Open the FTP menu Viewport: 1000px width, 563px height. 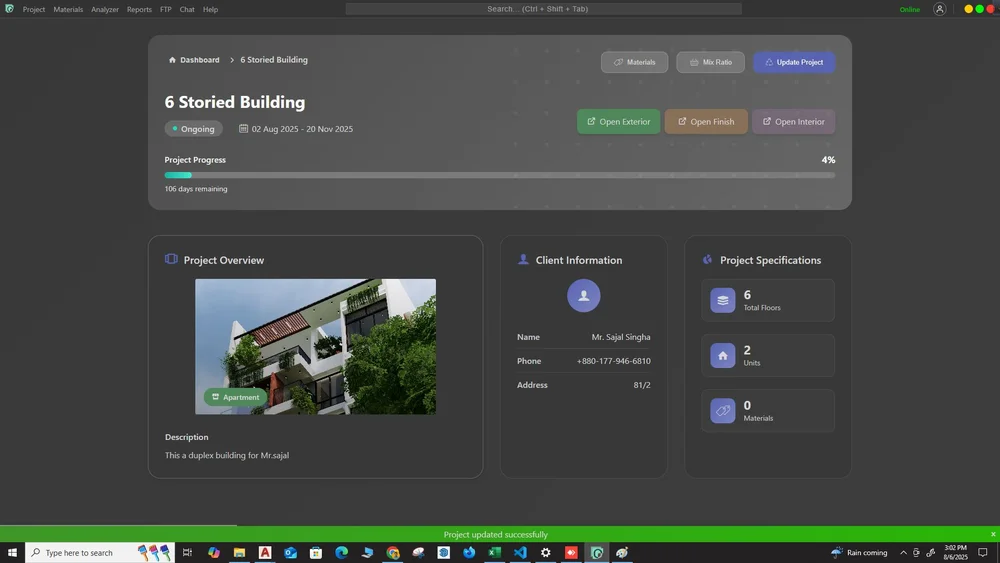[166, 9]
